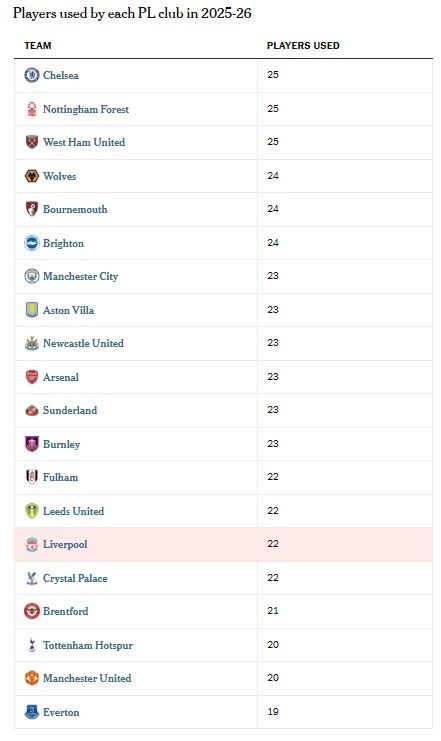The height and width of the screenshot is (741, 441).
Task: Follow the Sunderland team name link
Action: (x=70, y=410)
